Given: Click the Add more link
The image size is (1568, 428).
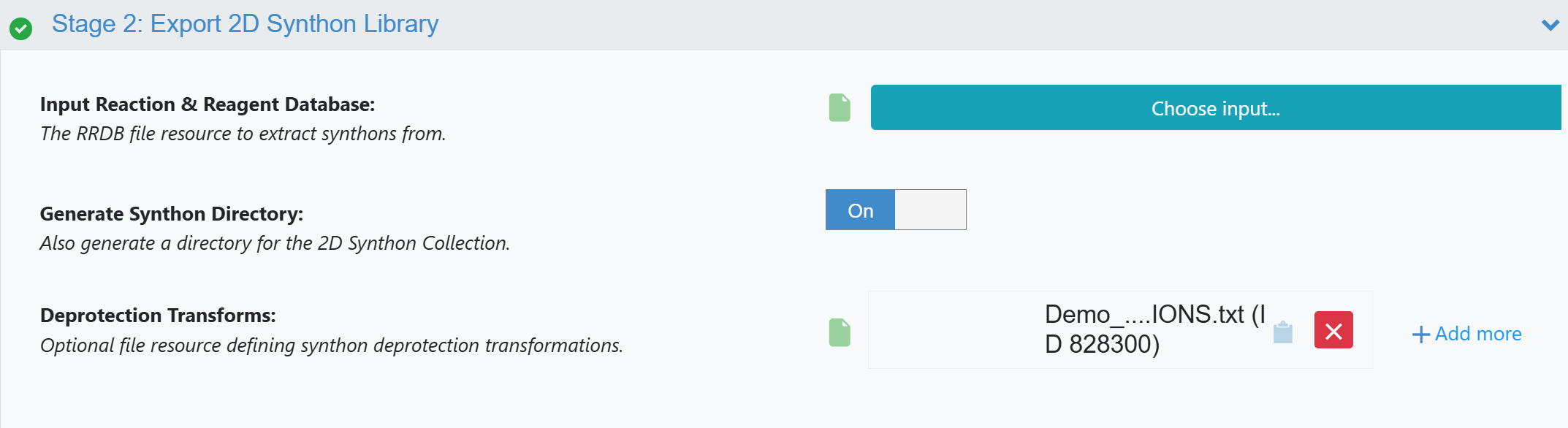Looking at the screenshot, I should pos(1477,334).
